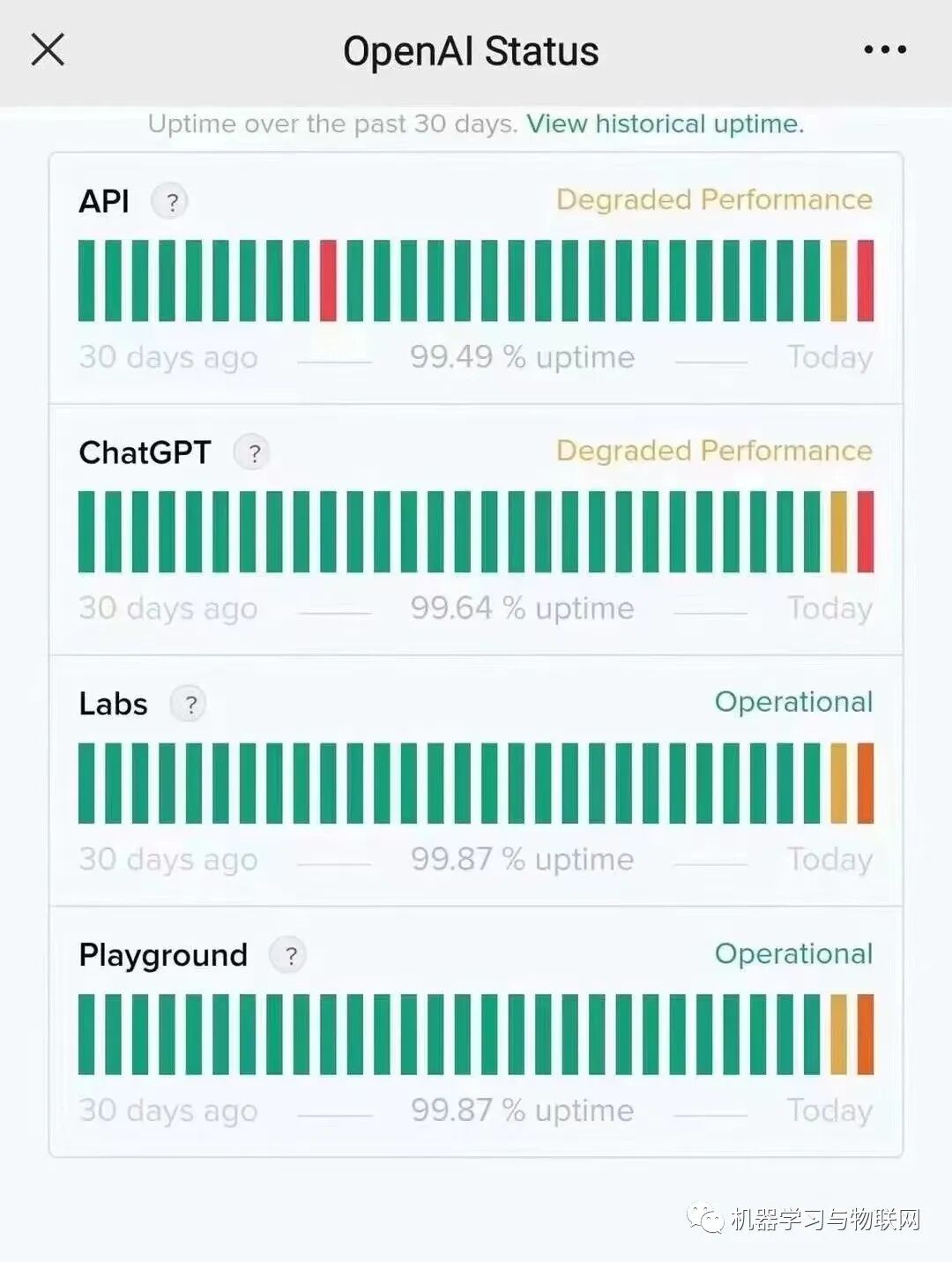Viewport: 952px width, 1262px height.
Task: Open the View historical uptime link
Action: 666,124
